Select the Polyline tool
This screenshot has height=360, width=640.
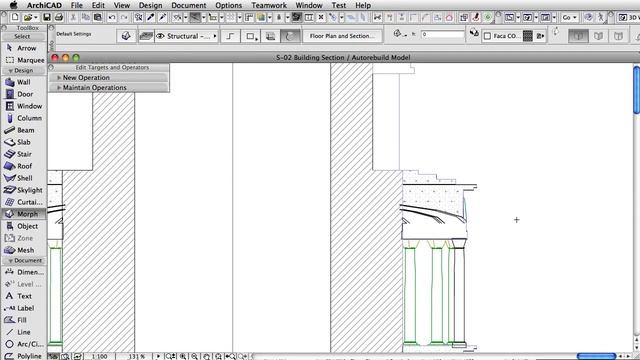click(x=23, y=356)
